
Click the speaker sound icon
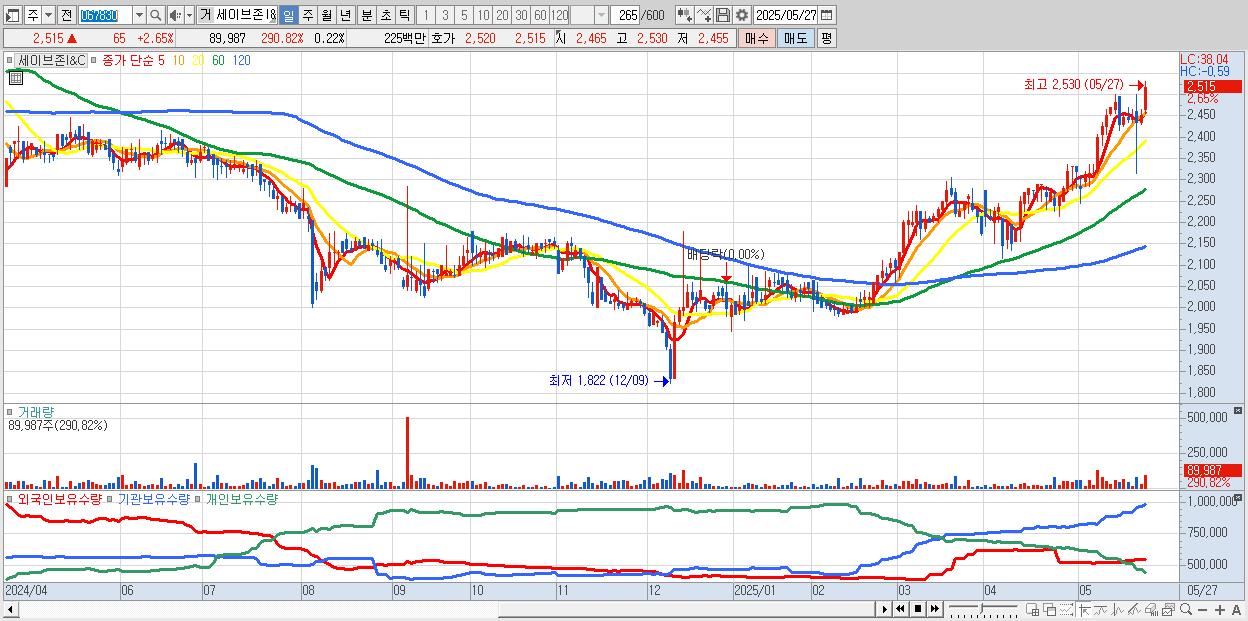tap(175, 15)
